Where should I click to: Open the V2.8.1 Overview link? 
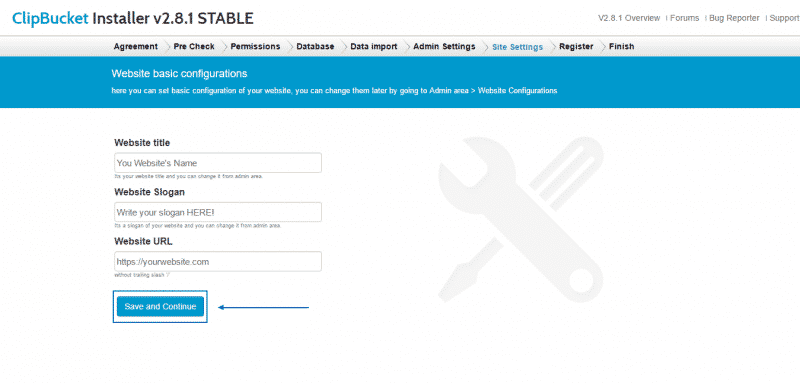pyautogui.click(x=629, y=18)
